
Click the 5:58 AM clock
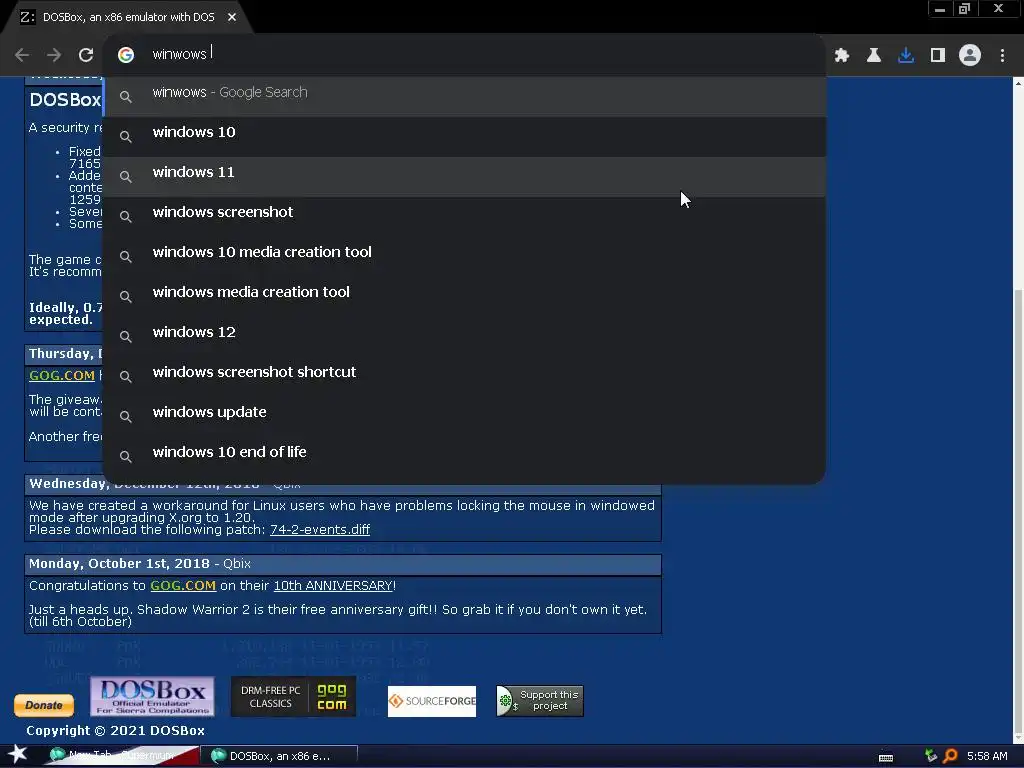(987, 756)
